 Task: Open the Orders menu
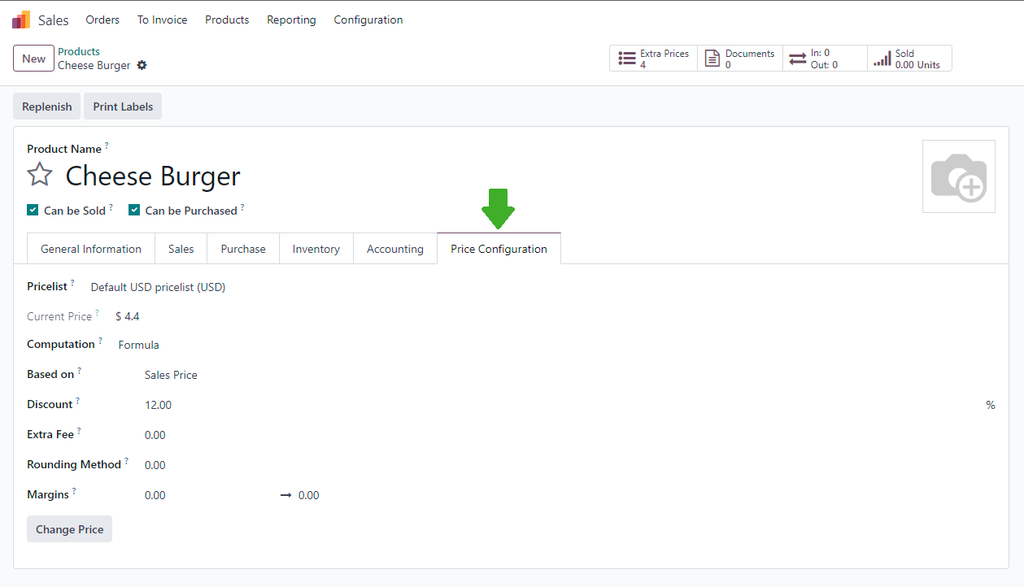tap(103, 20)
